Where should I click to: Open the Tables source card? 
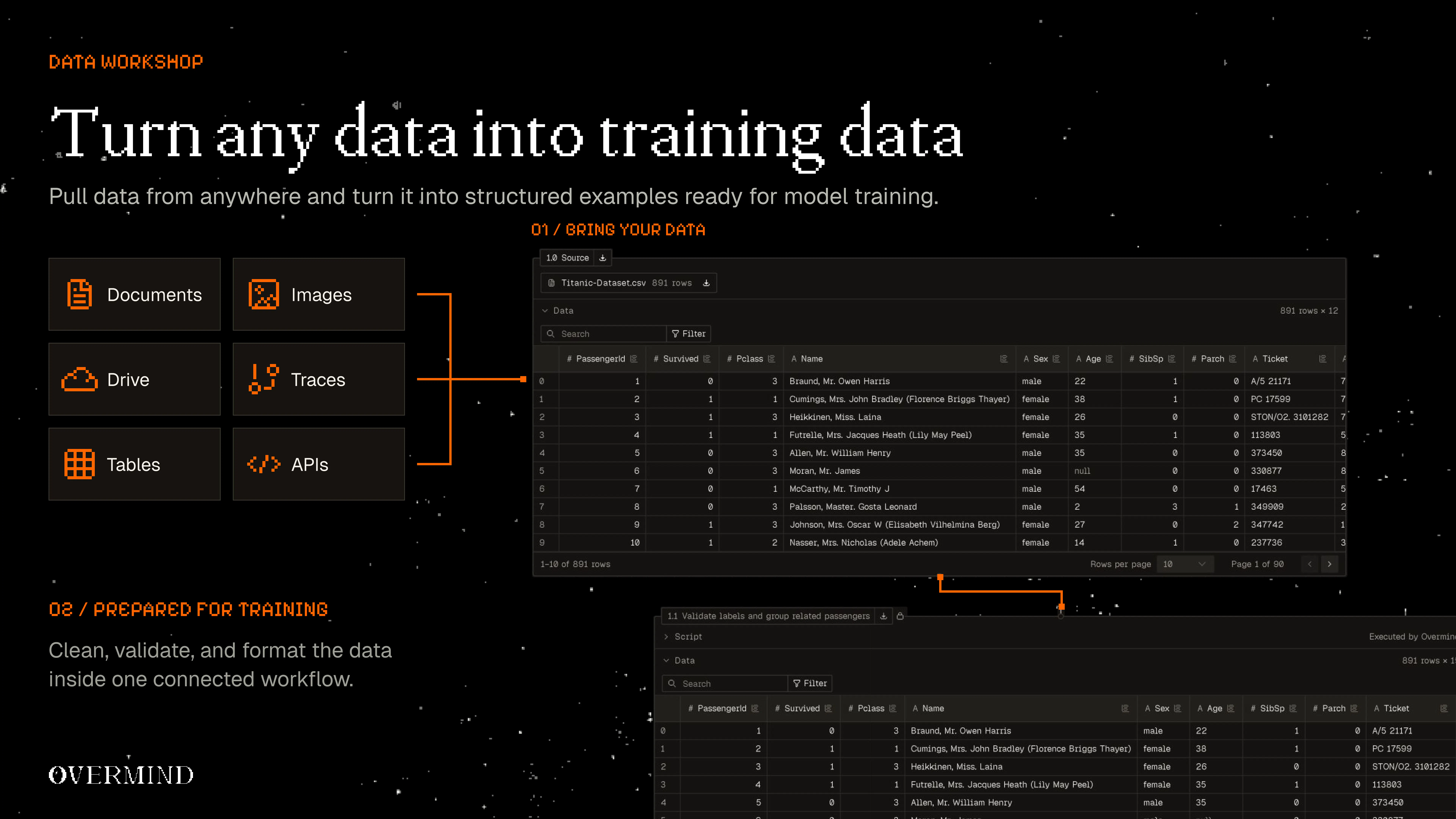point(135,464)
